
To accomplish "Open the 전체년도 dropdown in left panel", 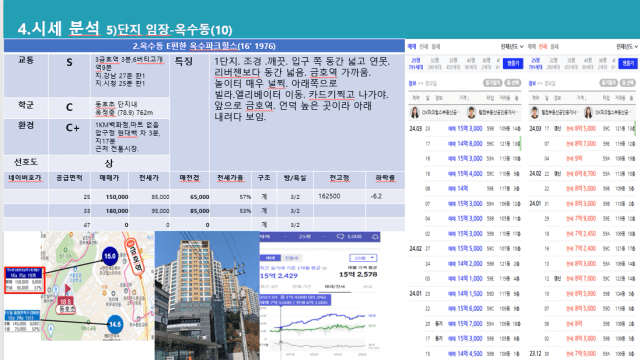I will point(512,47).
